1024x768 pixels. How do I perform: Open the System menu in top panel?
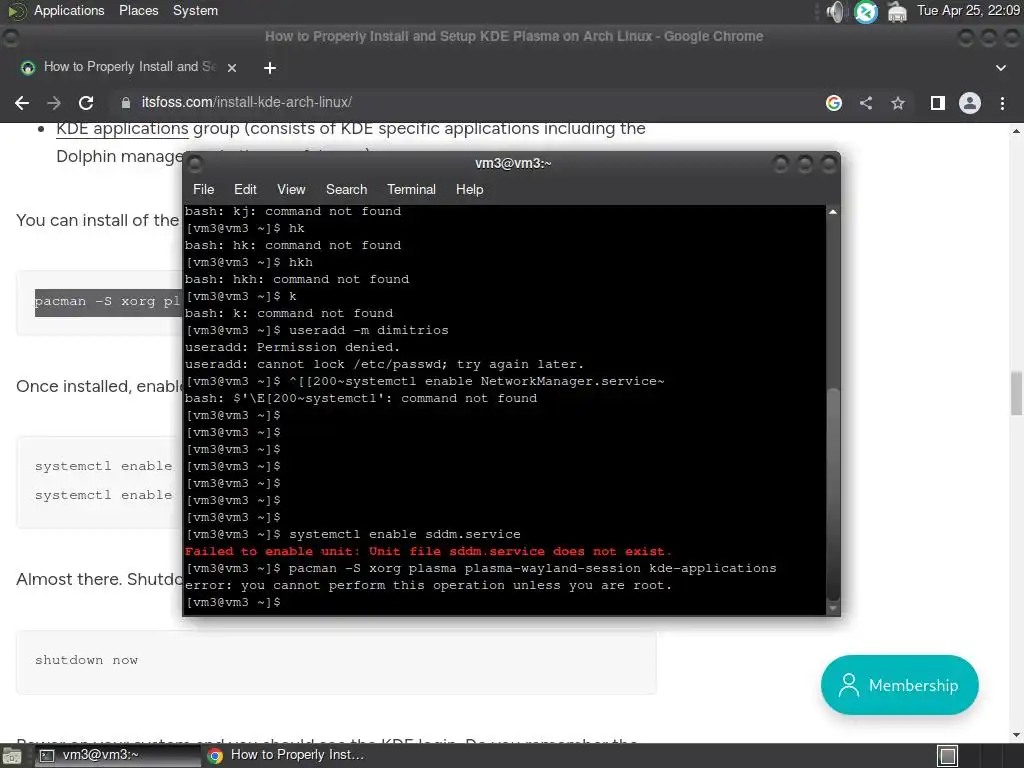pyautogui.click(x=195, y=10)
